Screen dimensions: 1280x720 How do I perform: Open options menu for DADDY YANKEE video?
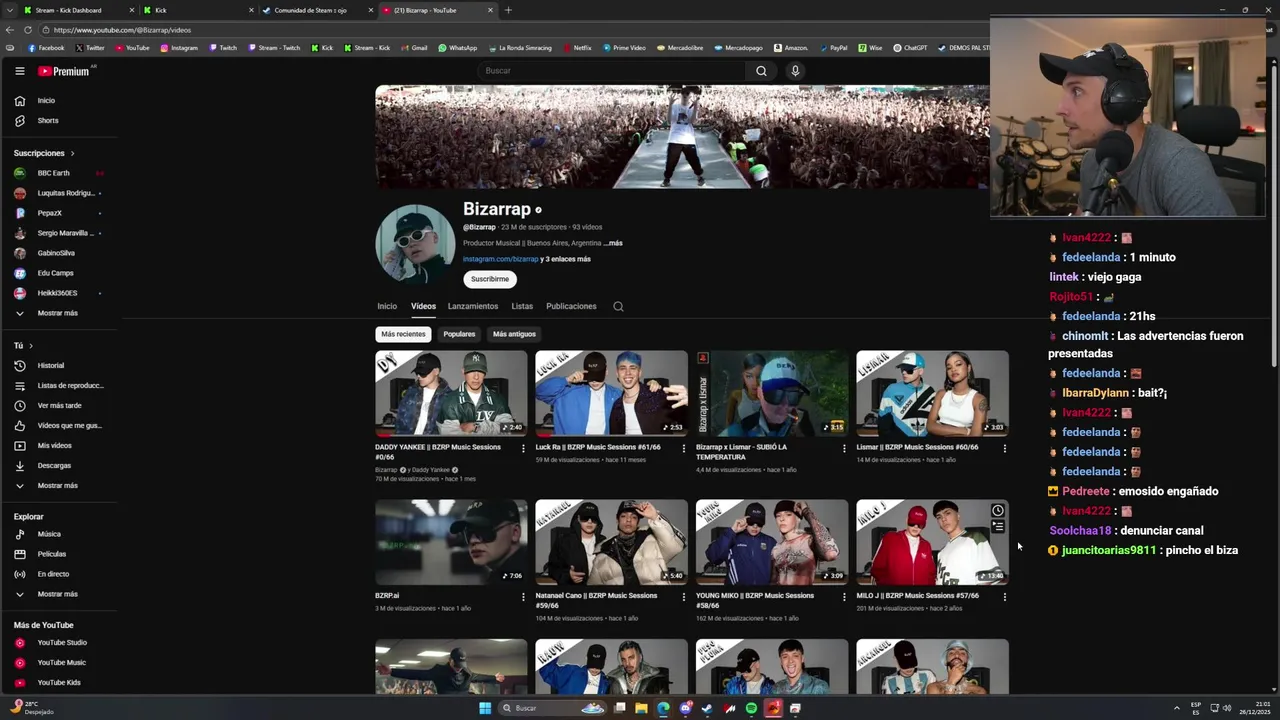(523, 448)
